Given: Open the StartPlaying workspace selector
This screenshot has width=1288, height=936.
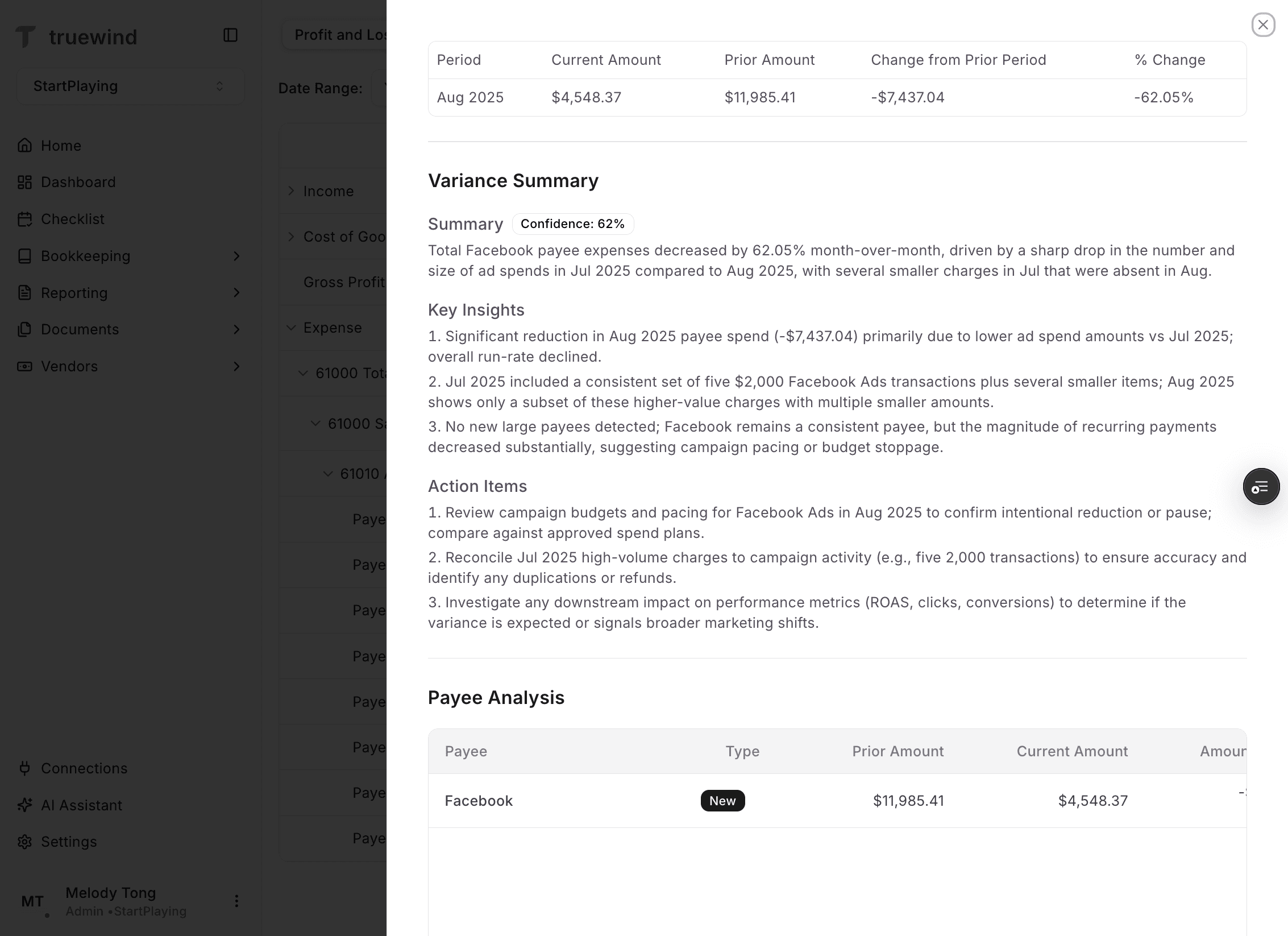Looking at the screenshot, I should tap(130, 86).
